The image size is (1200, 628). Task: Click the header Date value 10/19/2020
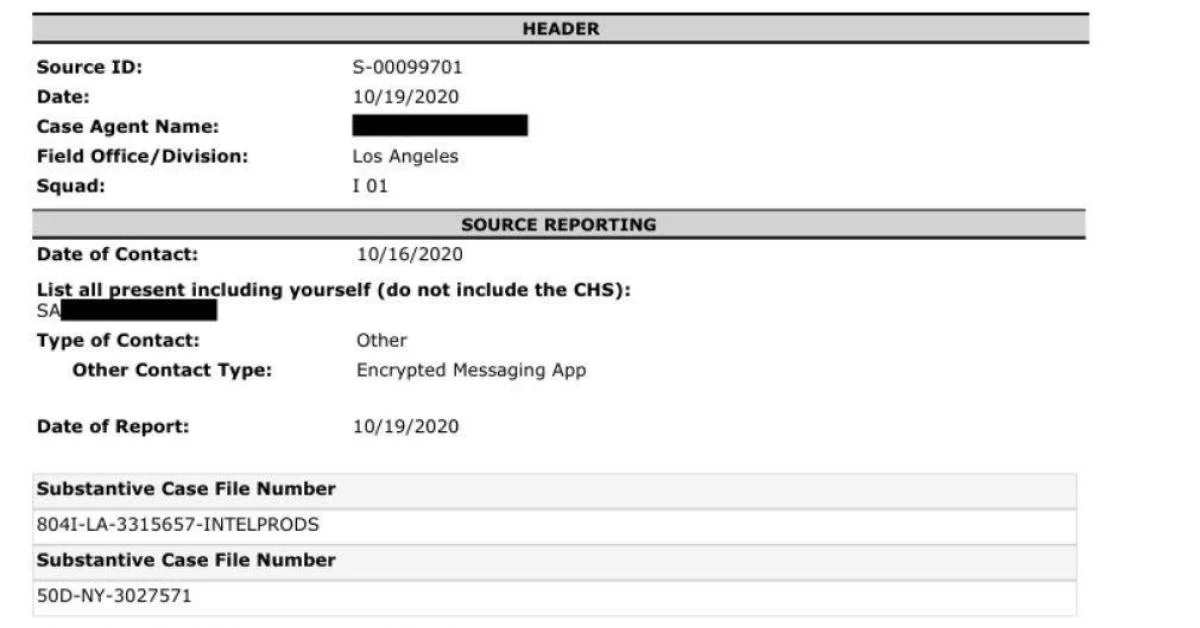click(x=406, y=97)
